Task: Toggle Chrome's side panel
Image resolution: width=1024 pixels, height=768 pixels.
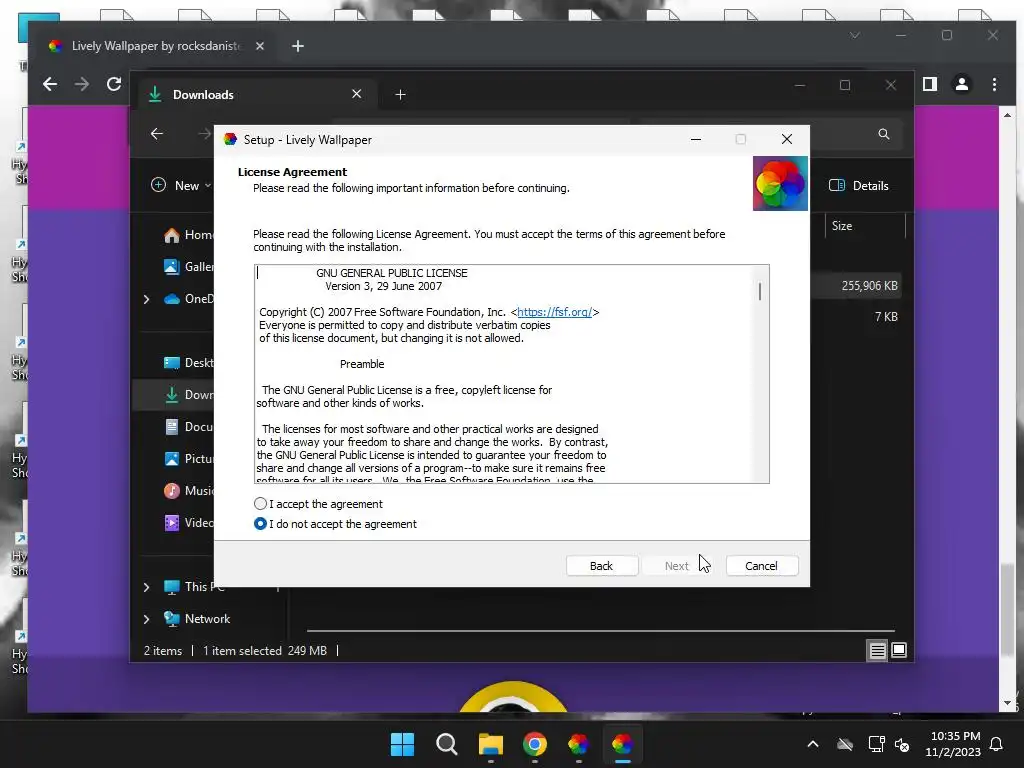Action: click(930, 84)
